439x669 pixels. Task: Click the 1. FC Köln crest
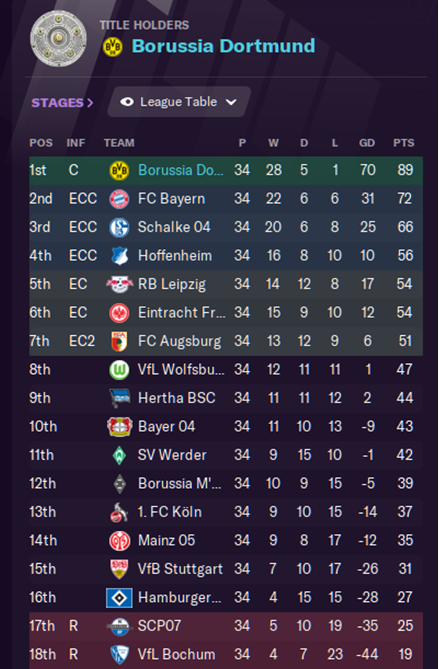pos(119,512)
